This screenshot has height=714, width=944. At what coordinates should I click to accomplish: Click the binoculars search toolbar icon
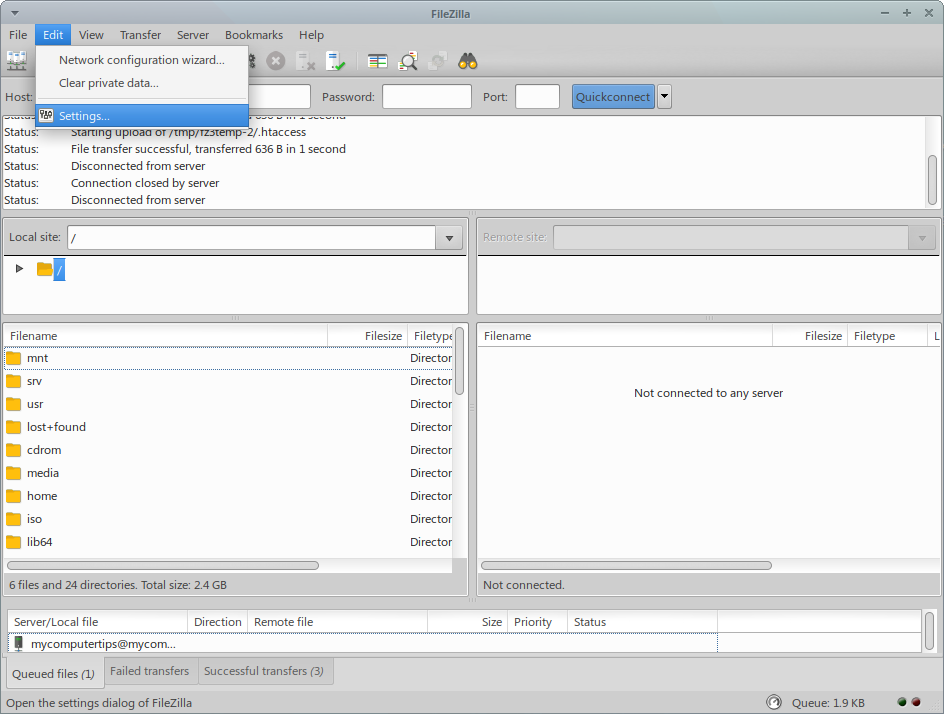click(468, 61)
